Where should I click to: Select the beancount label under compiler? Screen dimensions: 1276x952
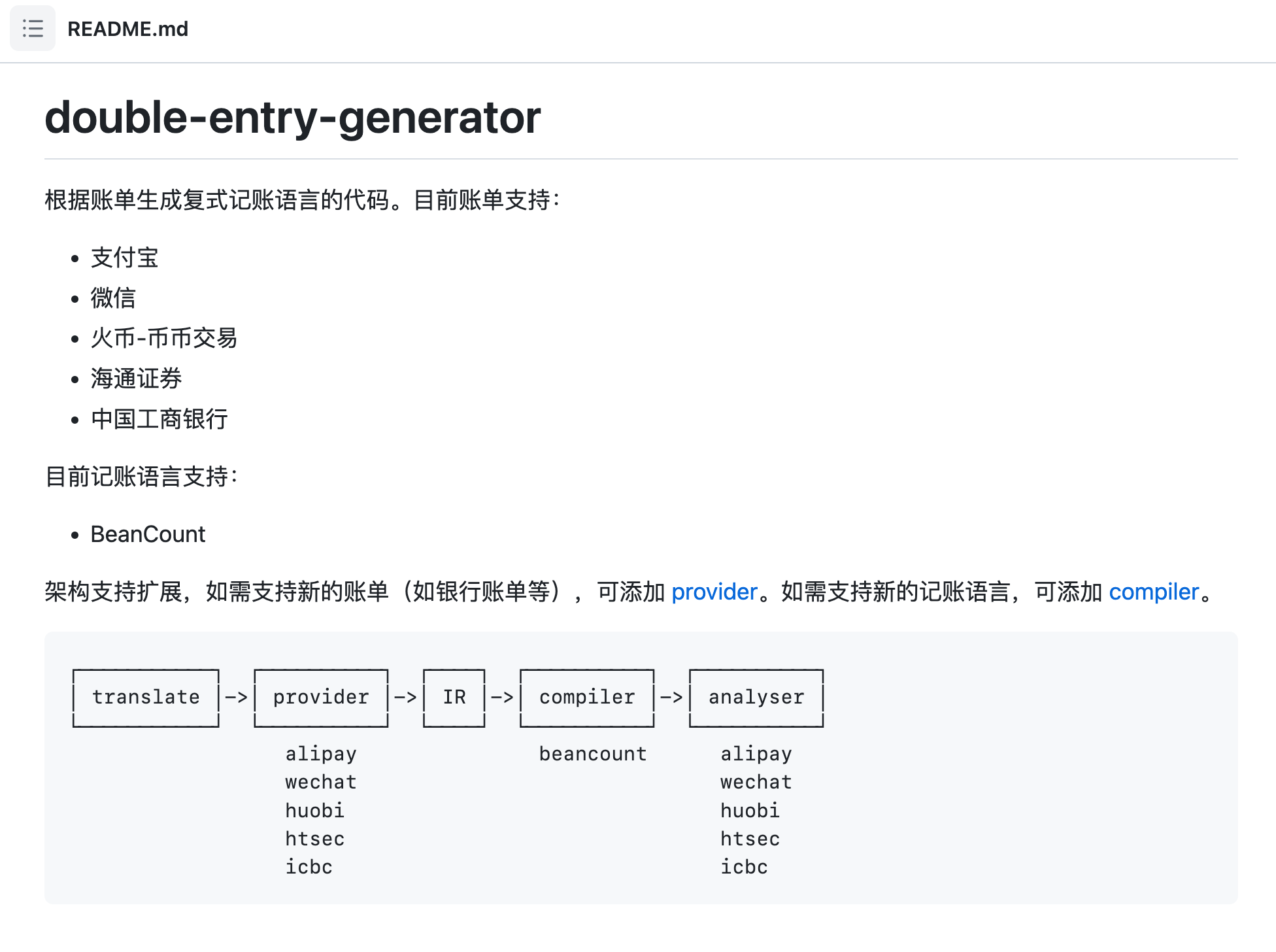tap(593, 753)
